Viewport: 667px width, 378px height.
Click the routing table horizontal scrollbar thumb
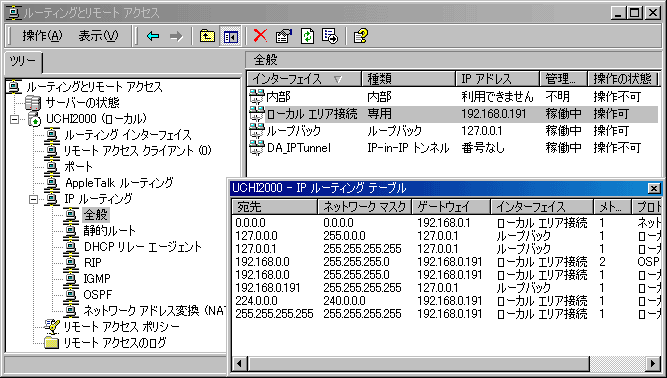[418, 364]
